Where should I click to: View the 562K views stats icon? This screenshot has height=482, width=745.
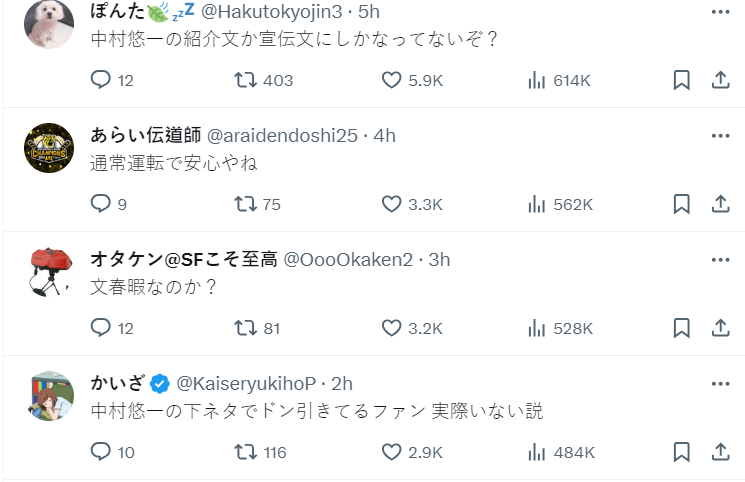536,204
